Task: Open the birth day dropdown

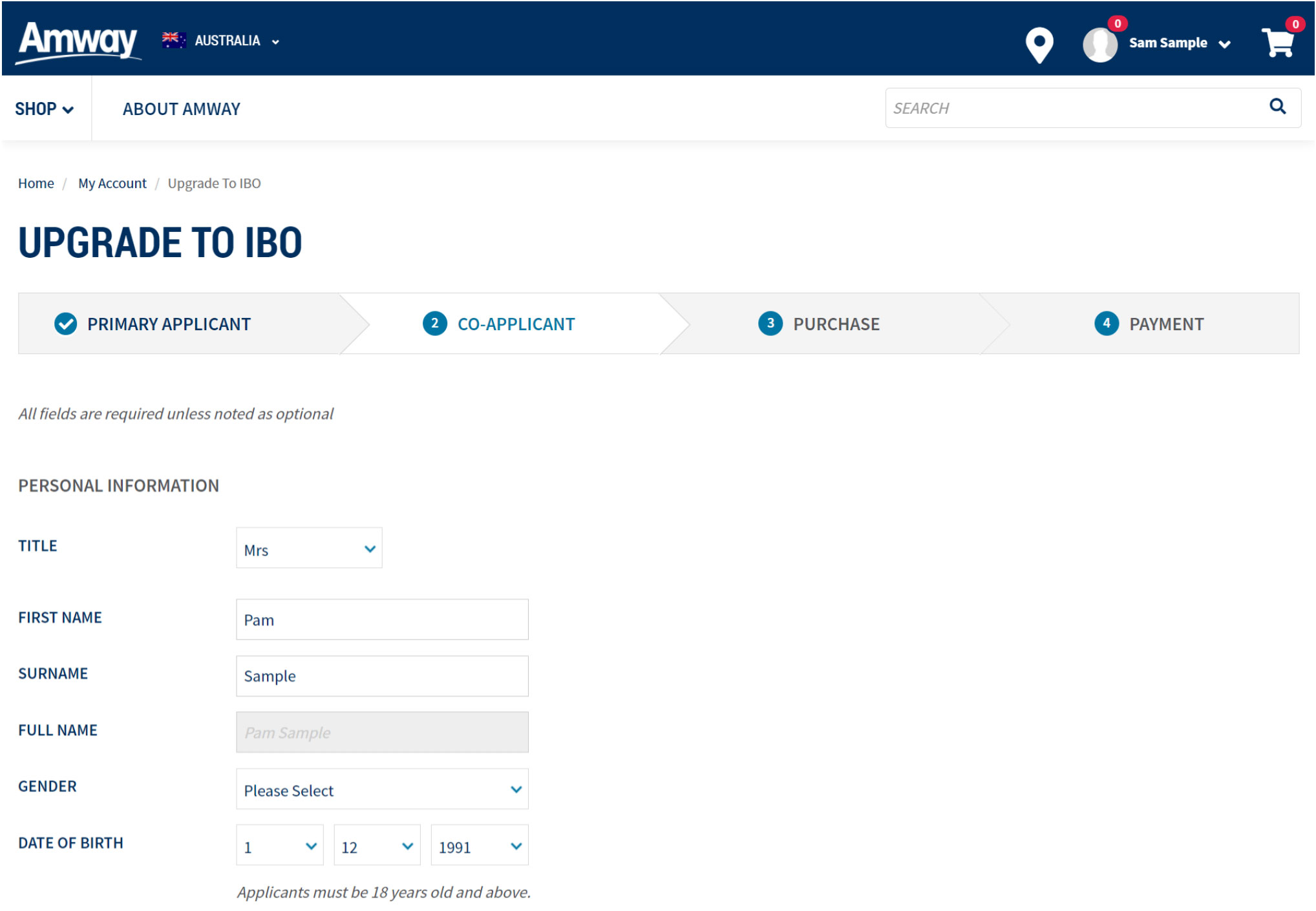Action: (x=279, y=845)
